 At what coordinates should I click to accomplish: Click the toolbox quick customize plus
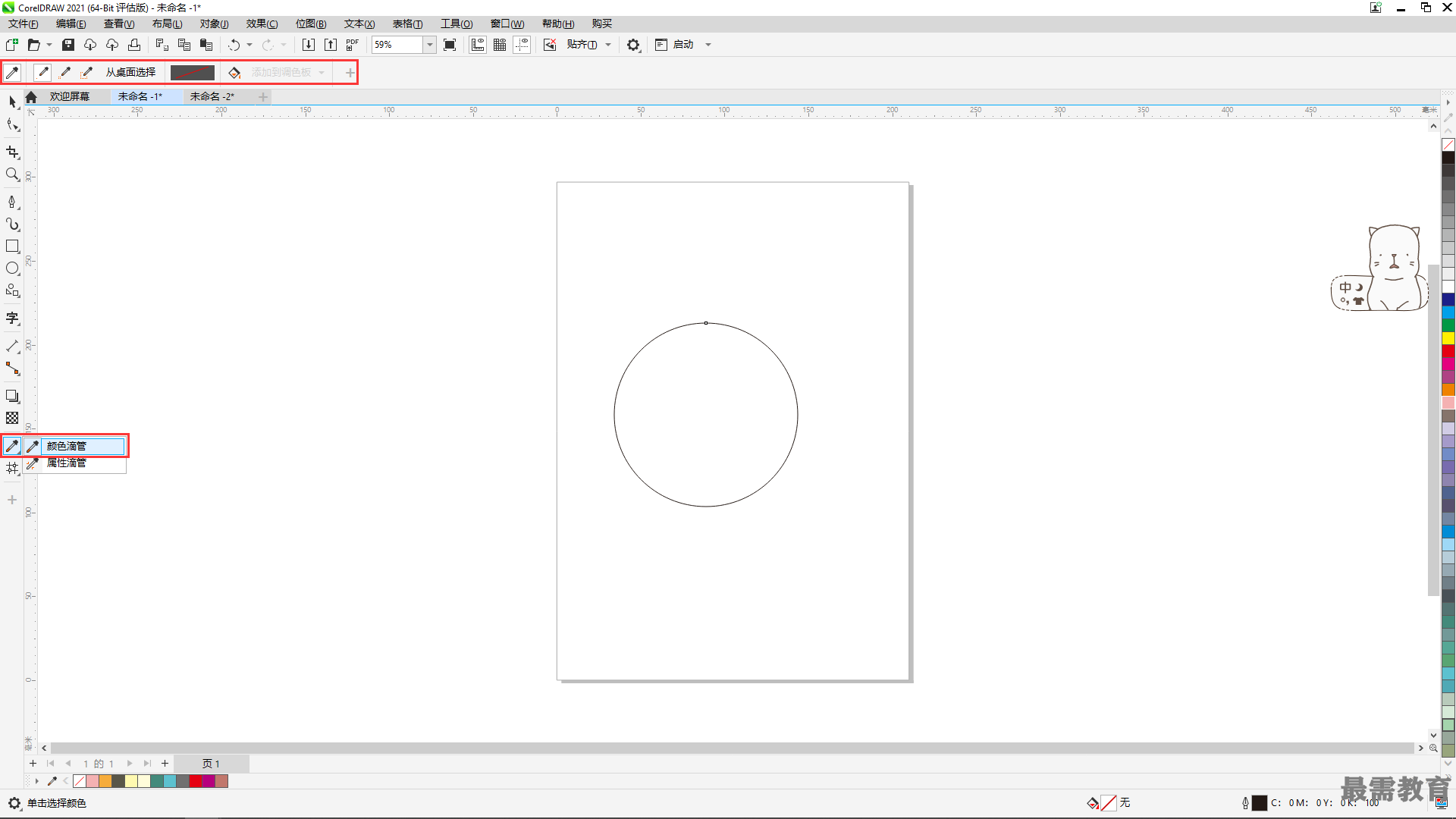coord(12,500)
